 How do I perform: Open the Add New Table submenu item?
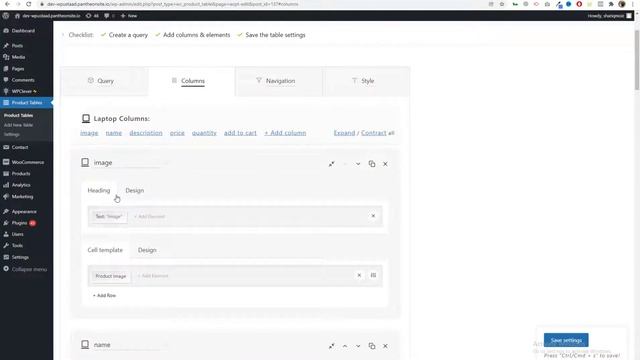click(18, 125)
